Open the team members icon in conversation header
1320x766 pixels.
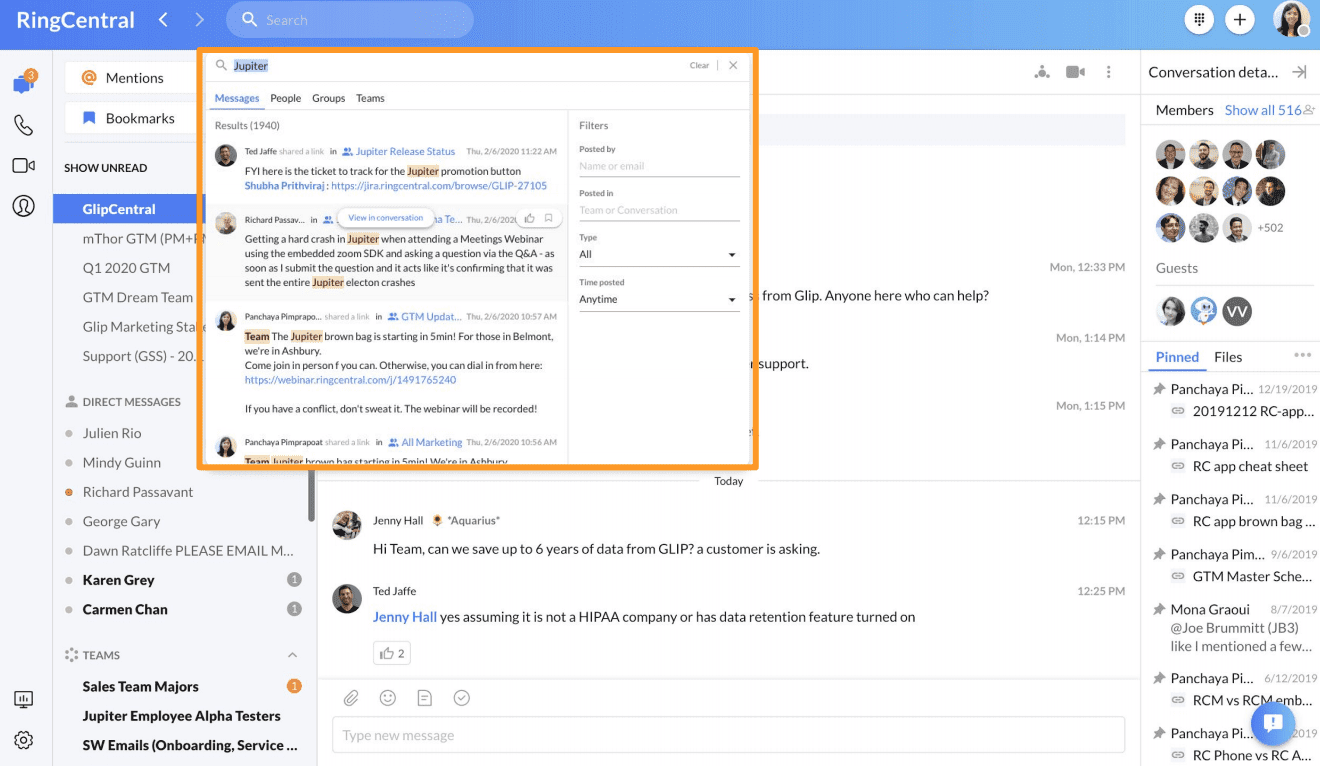coord(1042,72)
